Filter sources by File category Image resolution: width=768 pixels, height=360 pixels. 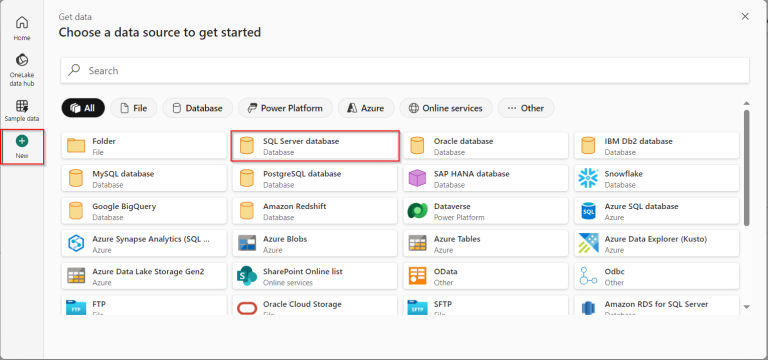(x=134, y=108)
